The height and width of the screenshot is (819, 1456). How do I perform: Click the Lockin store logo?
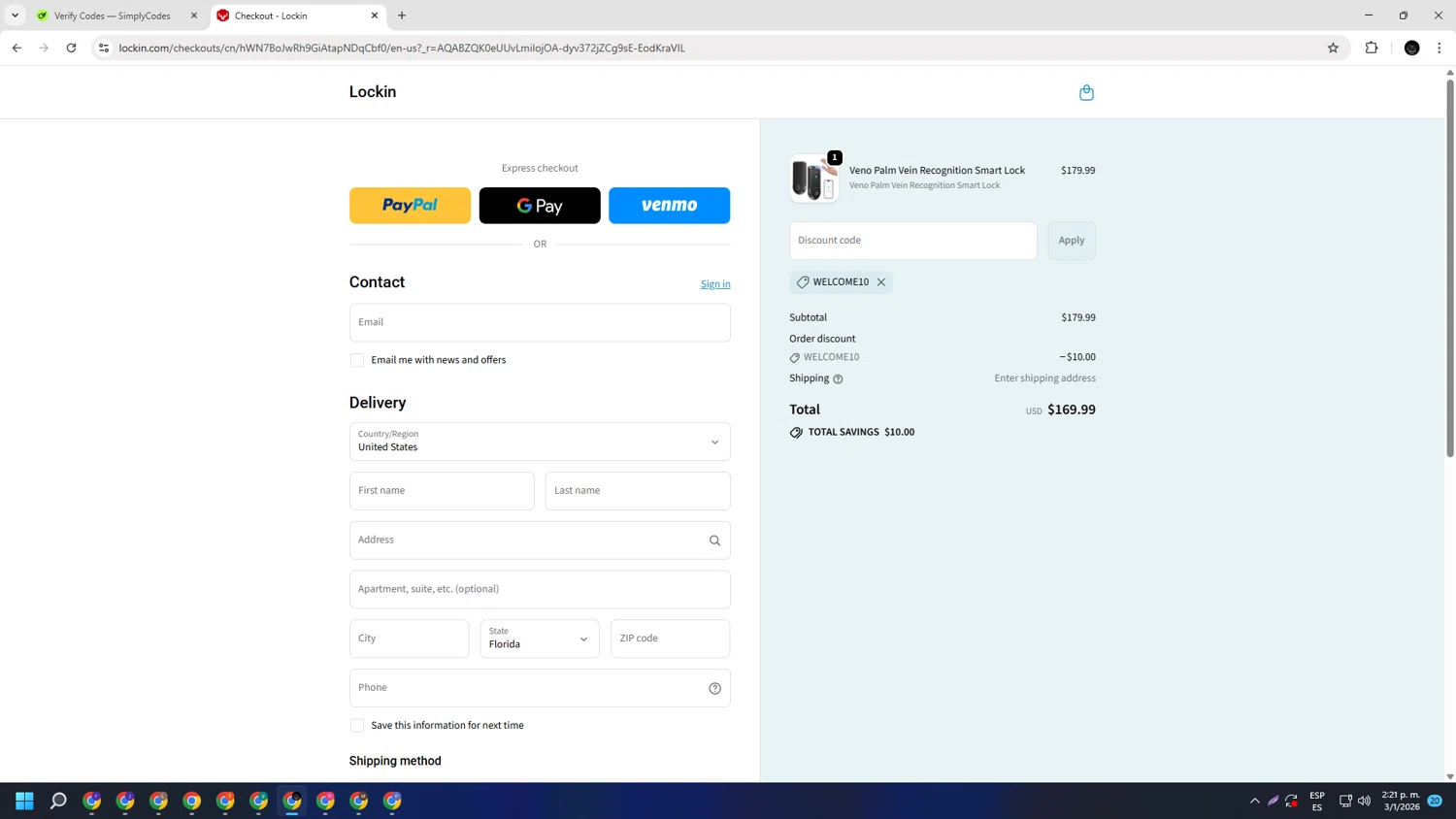point(373,92)
